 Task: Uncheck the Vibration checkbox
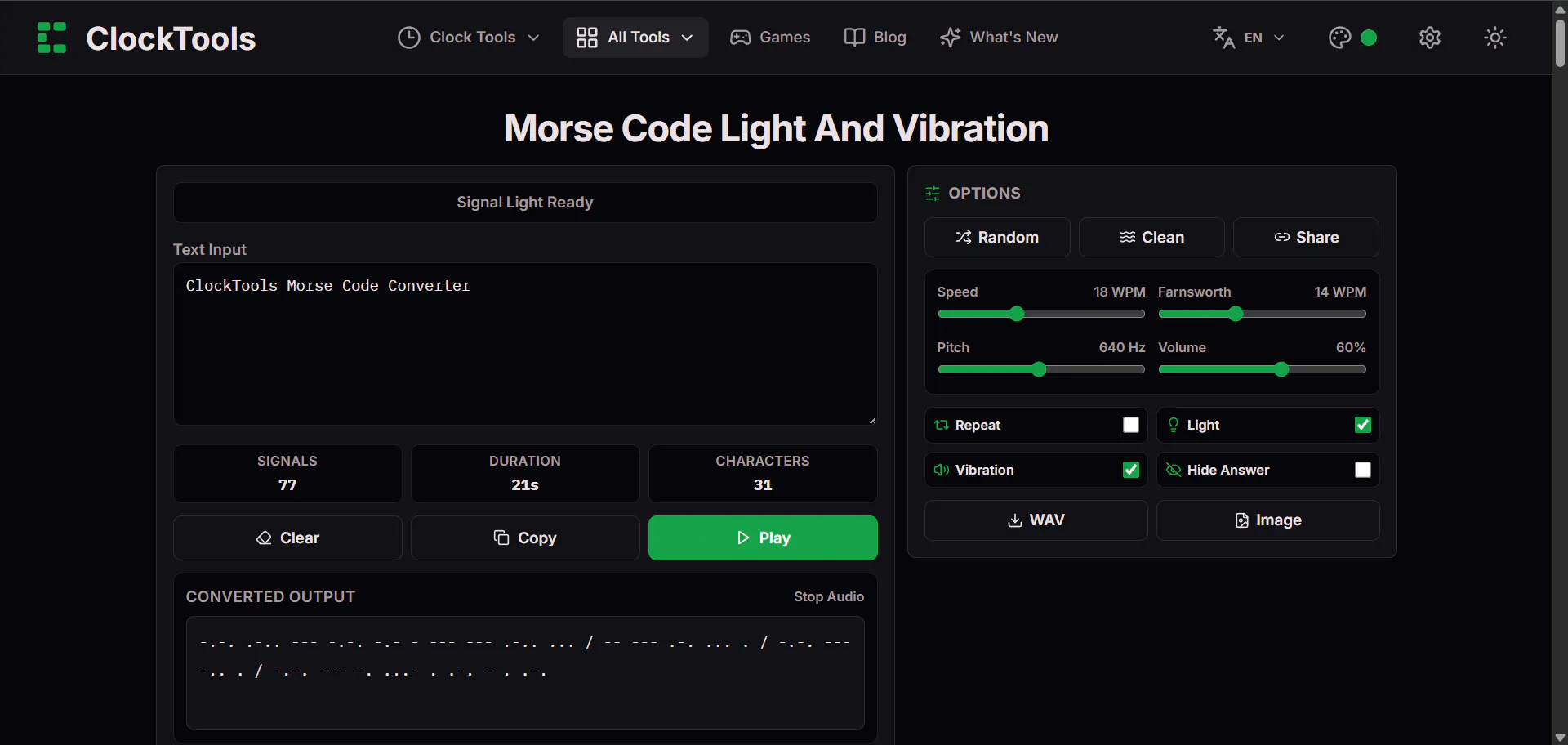(1131, 470)
